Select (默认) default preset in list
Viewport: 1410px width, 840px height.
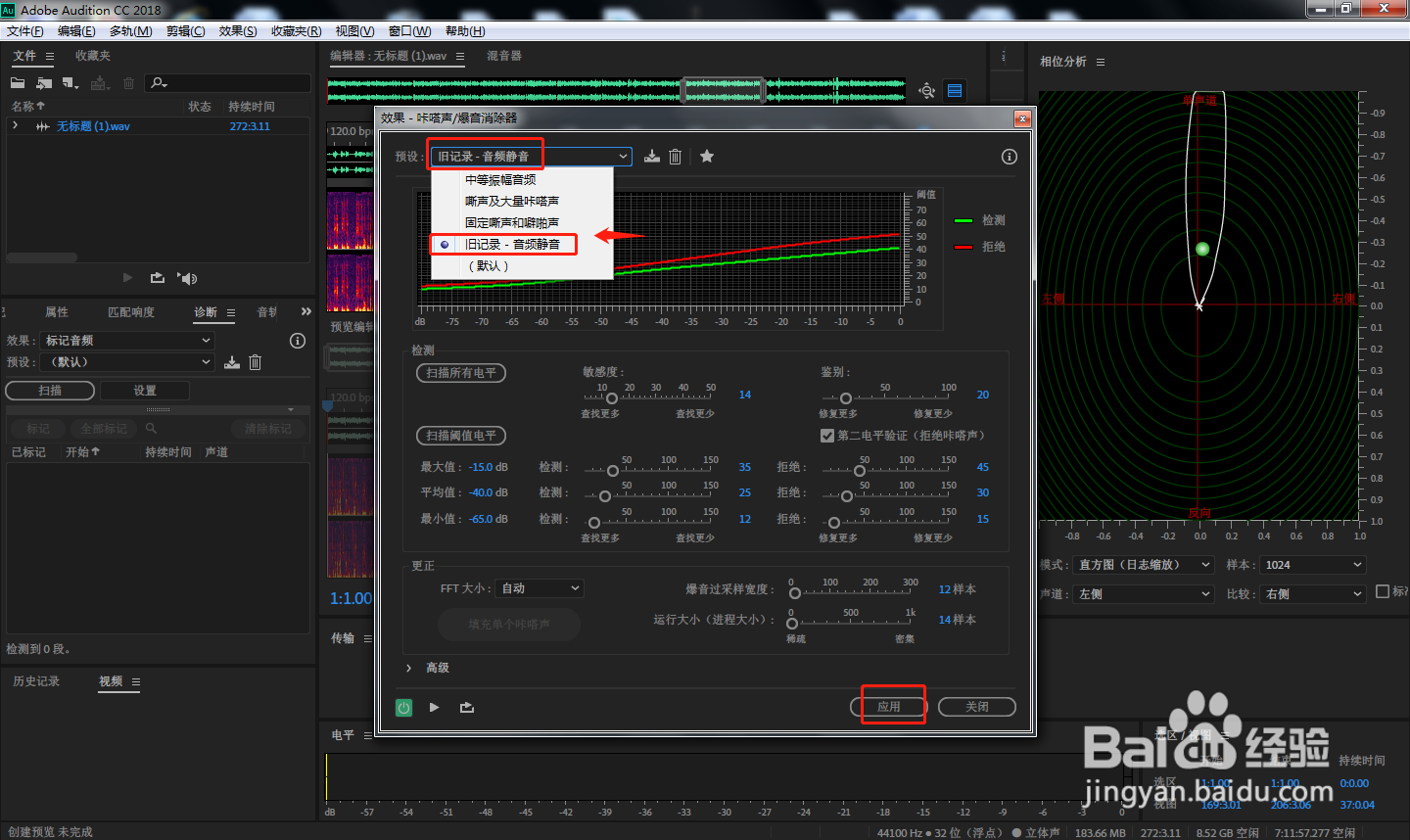tap(522, 266)
